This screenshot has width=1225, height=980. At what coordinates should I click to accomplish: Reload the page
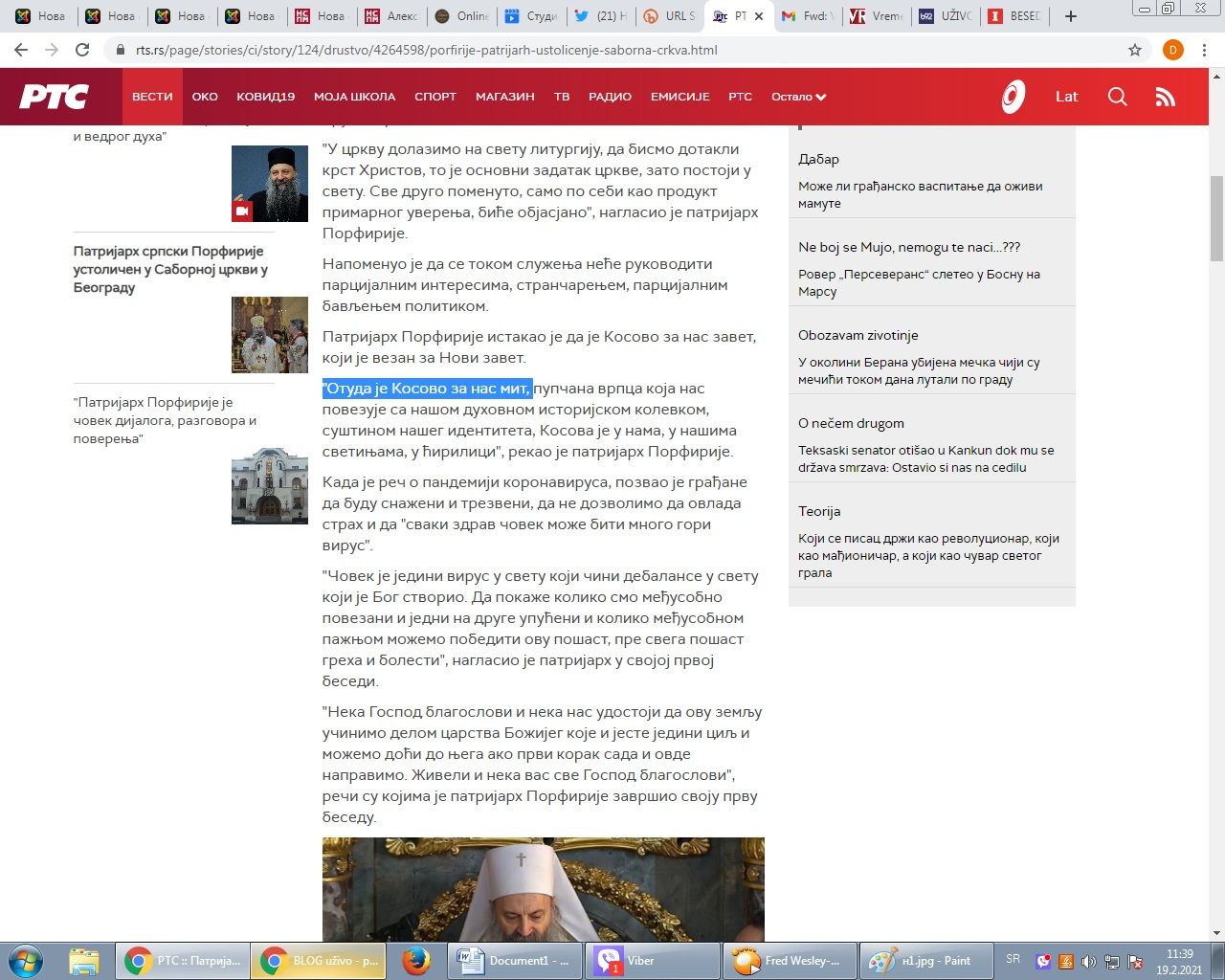[x=82, y=50]
